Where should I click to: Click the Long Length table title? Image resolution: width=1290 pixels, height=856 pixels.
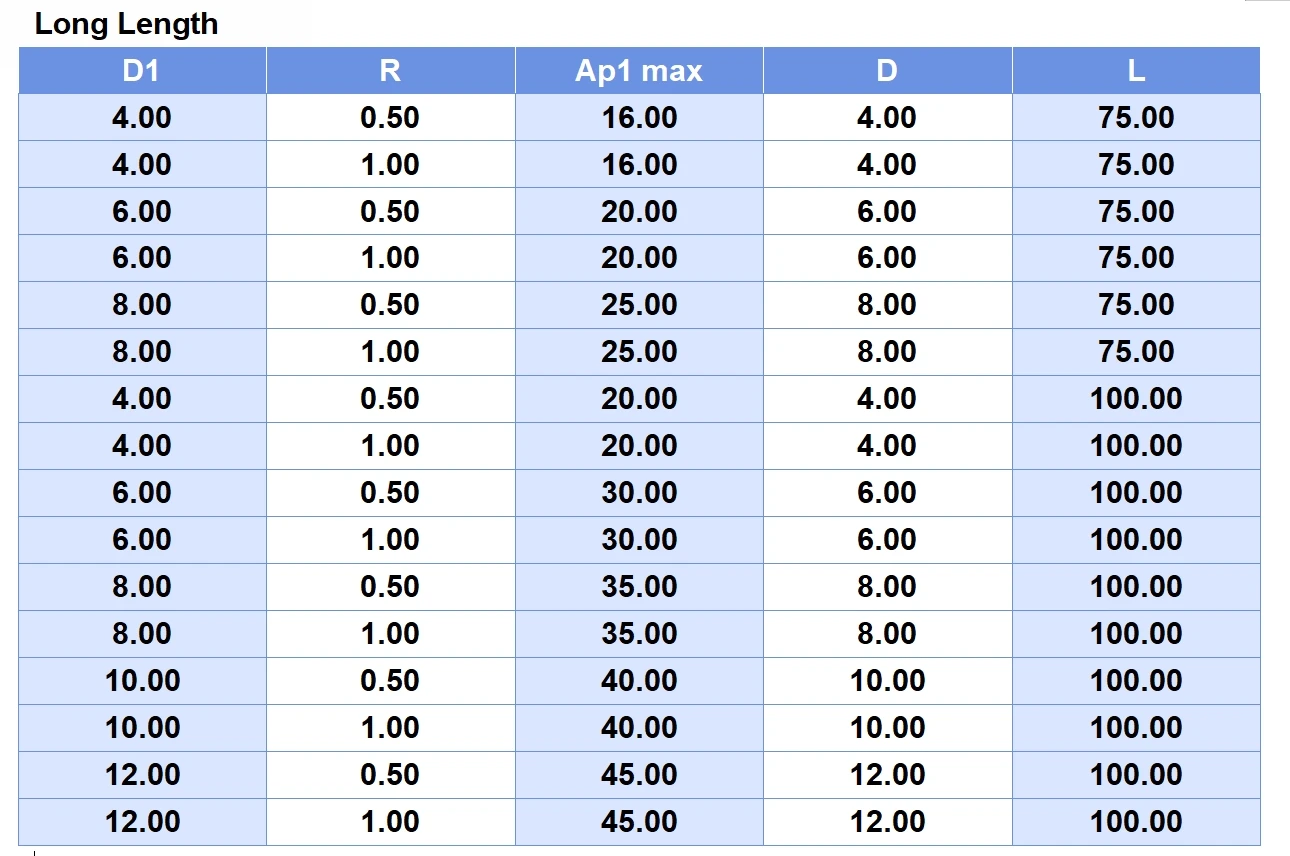tap(126, 24)
